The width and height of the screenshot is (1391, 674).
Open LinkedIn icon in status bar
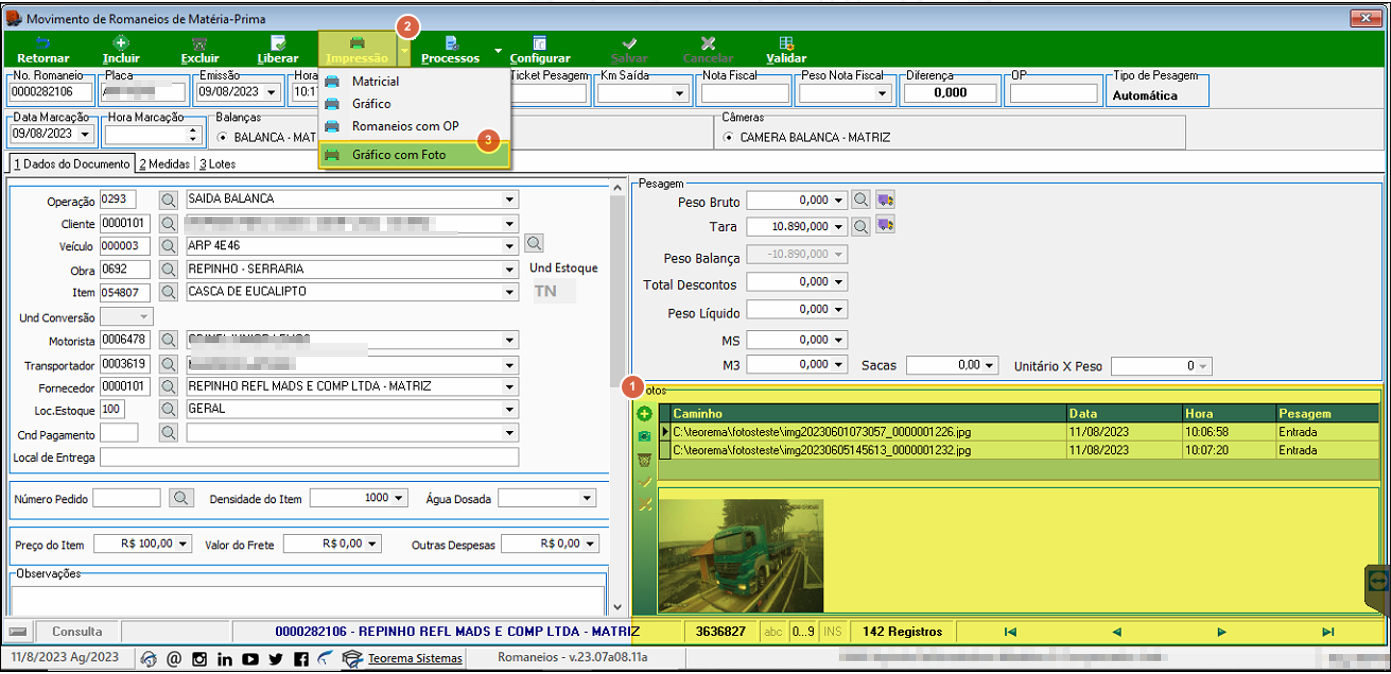coord(225,659)
